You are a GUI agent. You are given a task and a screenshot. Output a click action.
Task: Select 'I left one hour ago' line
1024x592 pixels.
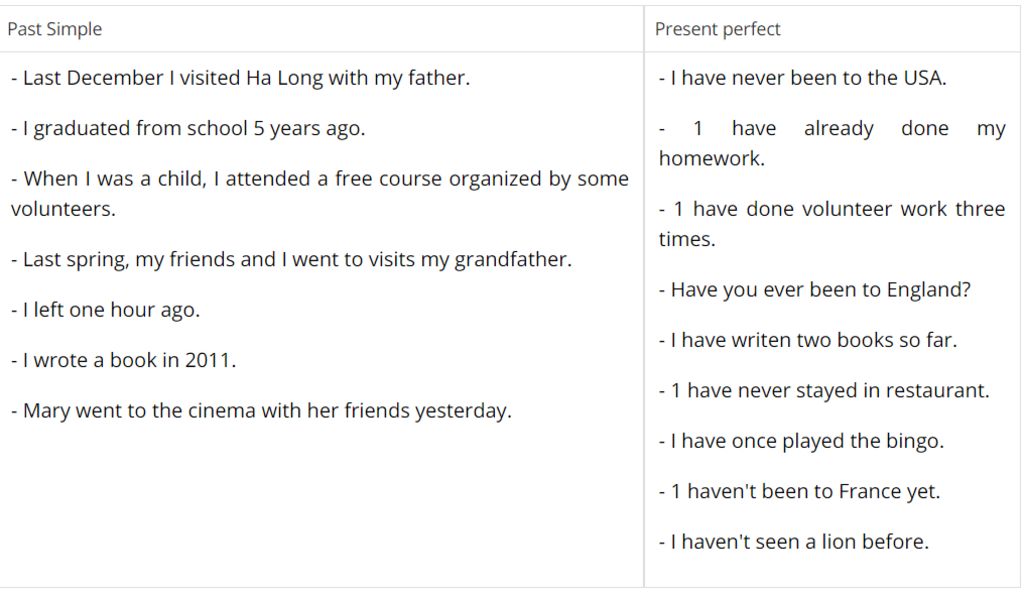tap(106, 310)
